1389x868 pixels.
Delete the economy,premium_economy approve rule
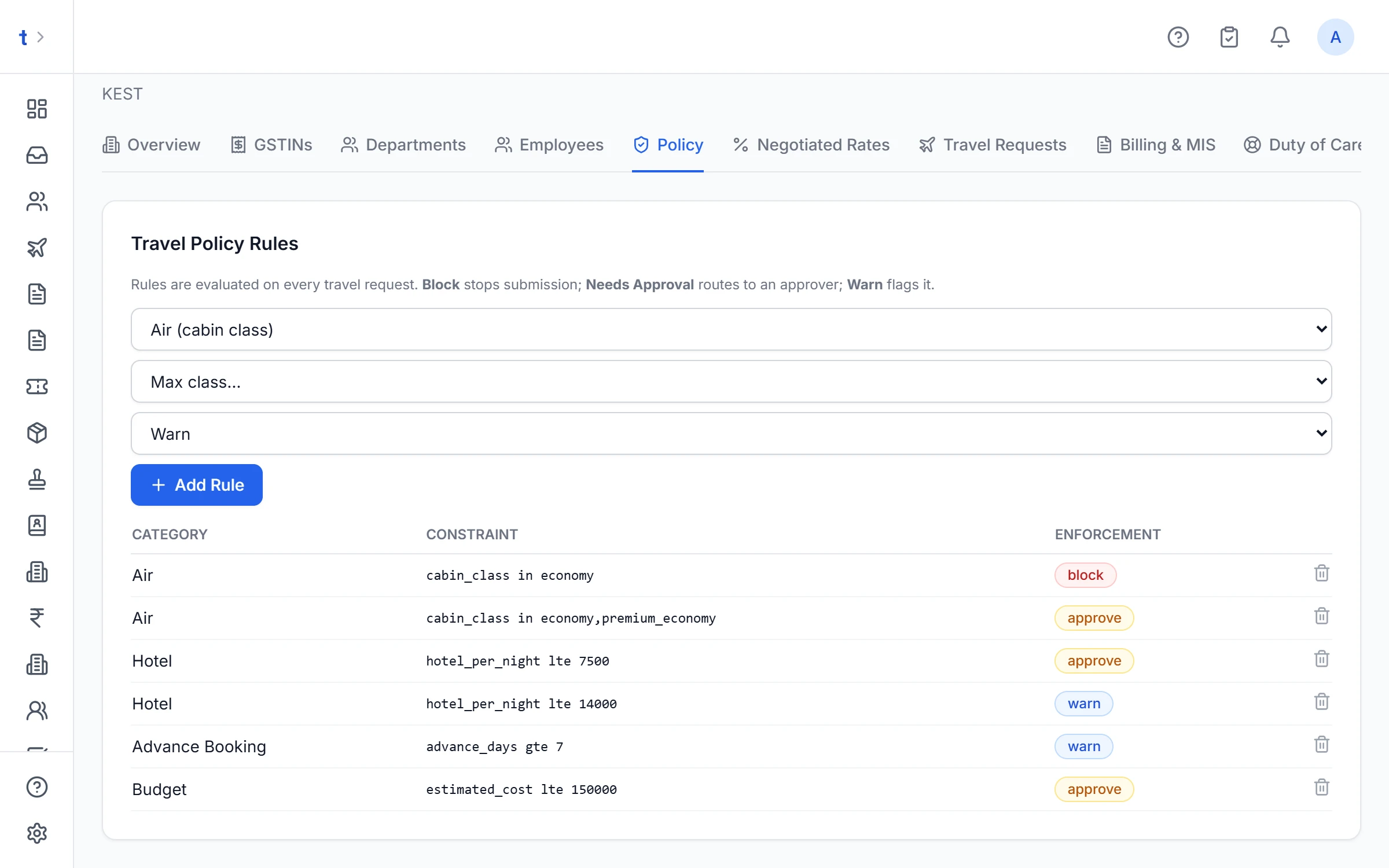(x=1321, y=616)
